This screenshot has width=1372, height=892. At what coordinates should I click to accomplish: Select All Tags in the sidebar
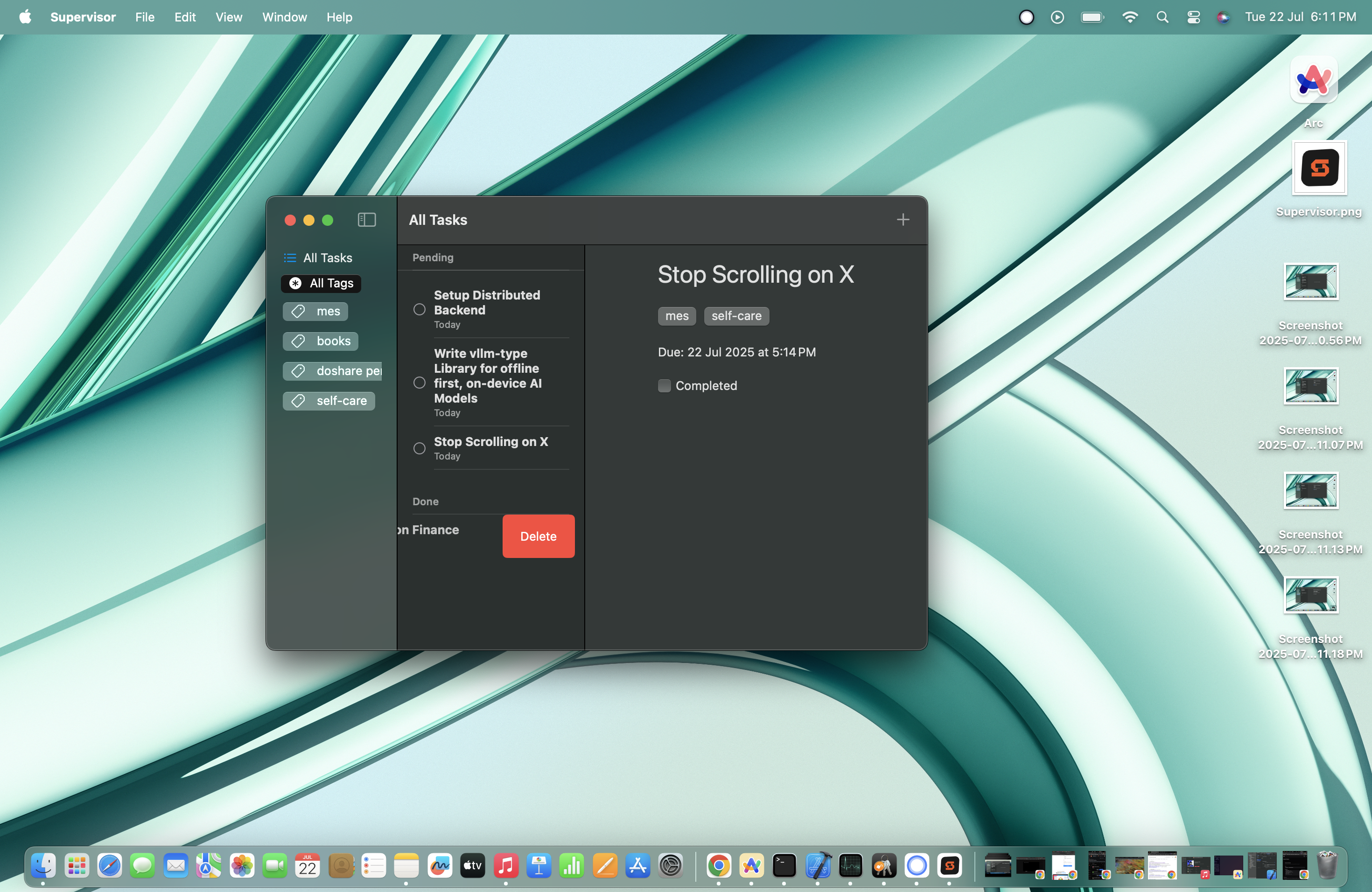point(321,283)
